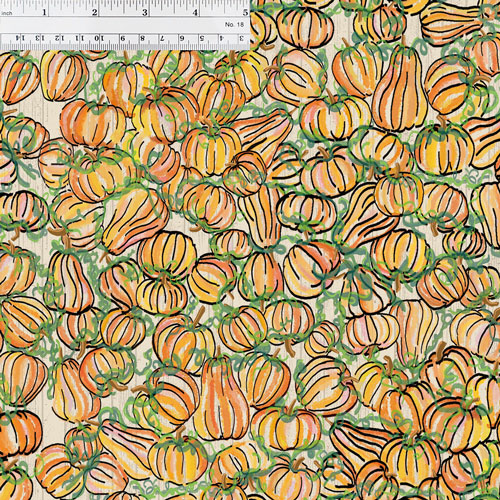The height and width of the screenshot is (500, 500).
Task: Click the upside-down 14 on the centimeter scale
Action: tap(21, 38)
